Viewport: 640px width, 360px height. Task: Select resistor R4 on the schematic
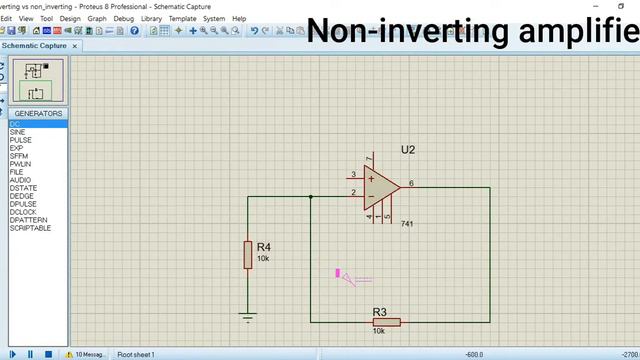[x=248, y=255]
